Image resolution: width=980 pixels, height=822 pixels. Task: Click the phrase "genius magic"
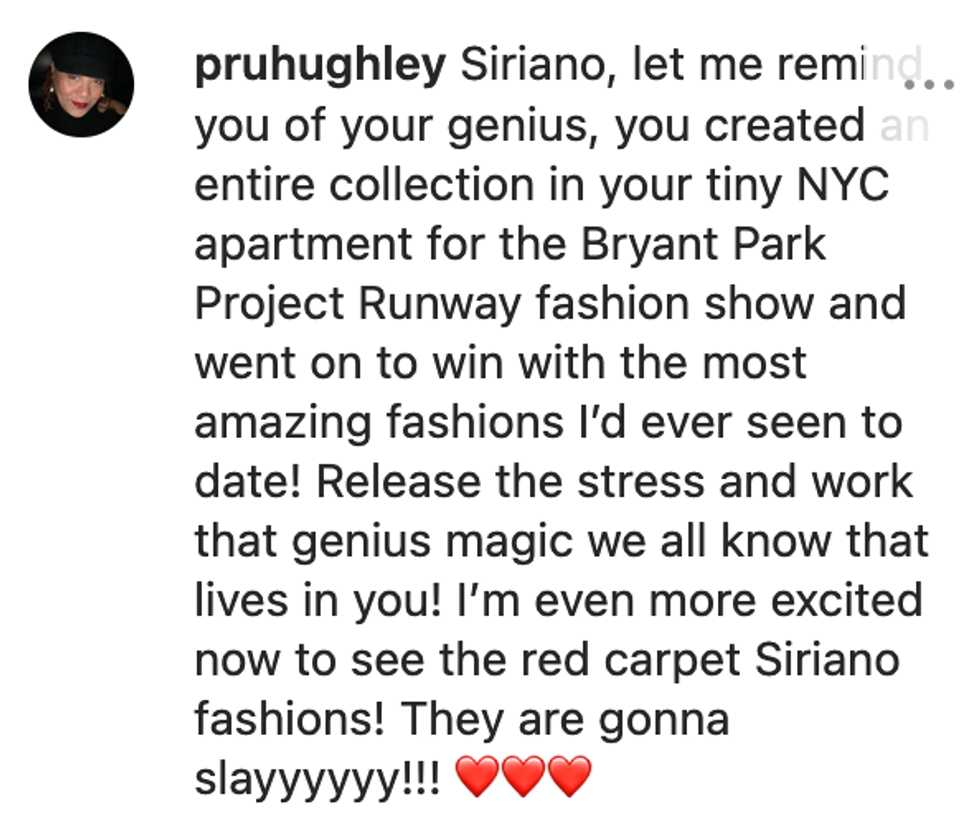pos(432,541)
